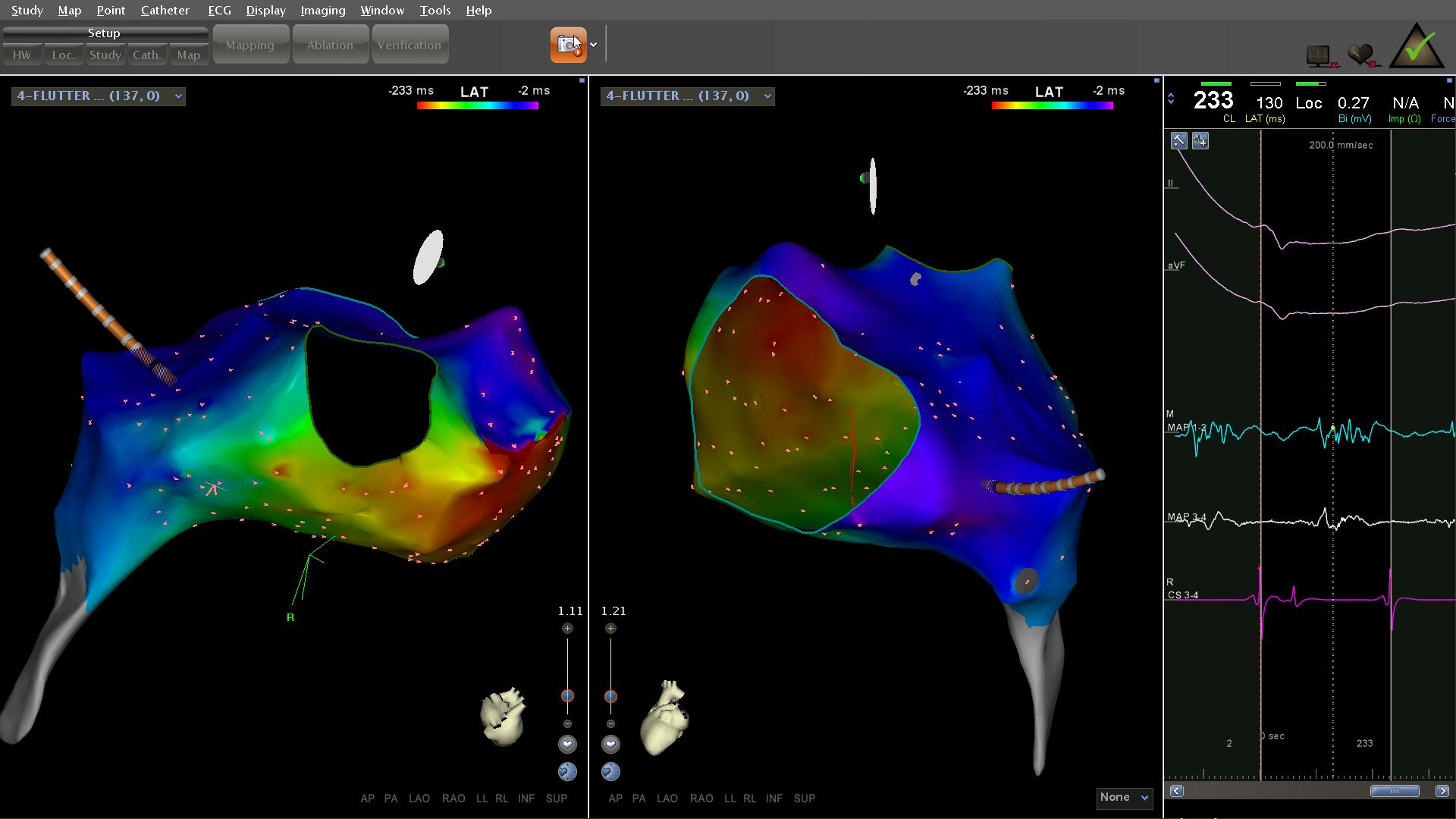This screenshot has width=1456, height=819.
Task: Click the green checkmark triangle status icon
Action: (1416, 48)
